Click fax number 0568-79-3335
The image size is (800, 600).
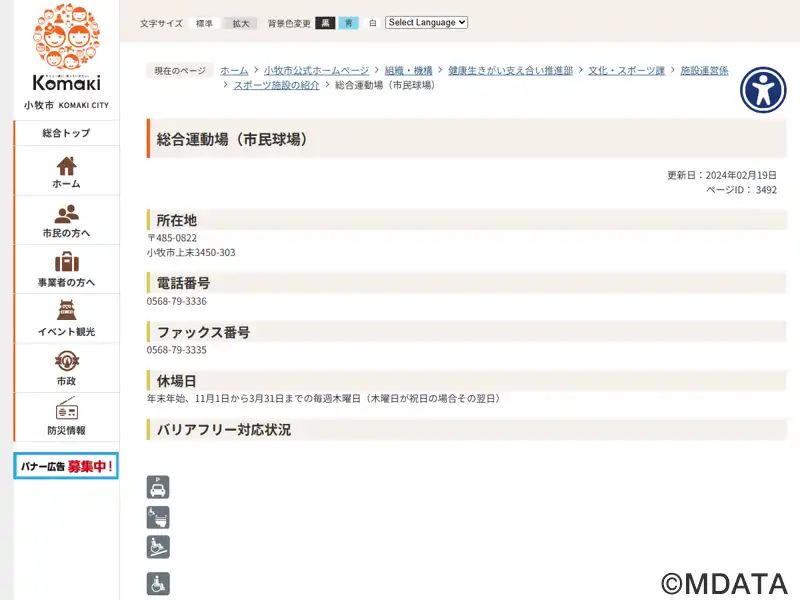pyautogui.click(x=177, y=350)
